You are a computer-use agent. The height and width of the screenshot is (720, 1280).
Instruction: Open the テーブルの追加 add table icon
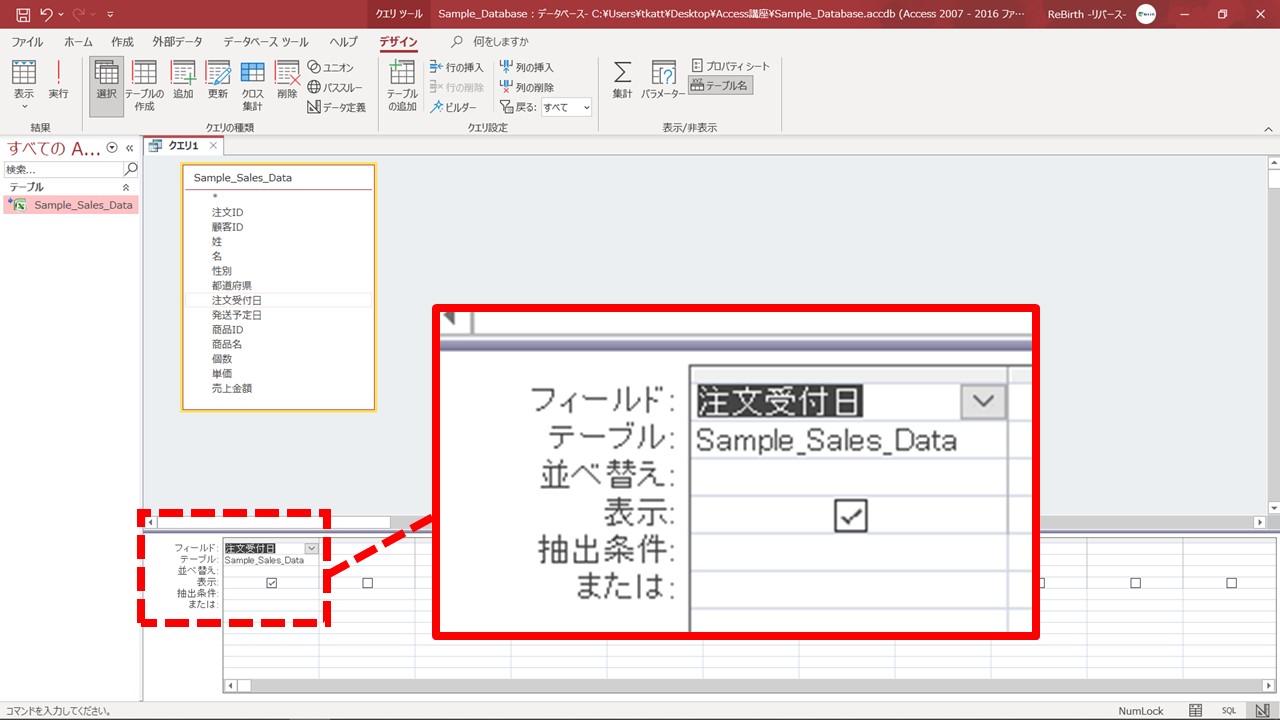[x=402, y=84]
